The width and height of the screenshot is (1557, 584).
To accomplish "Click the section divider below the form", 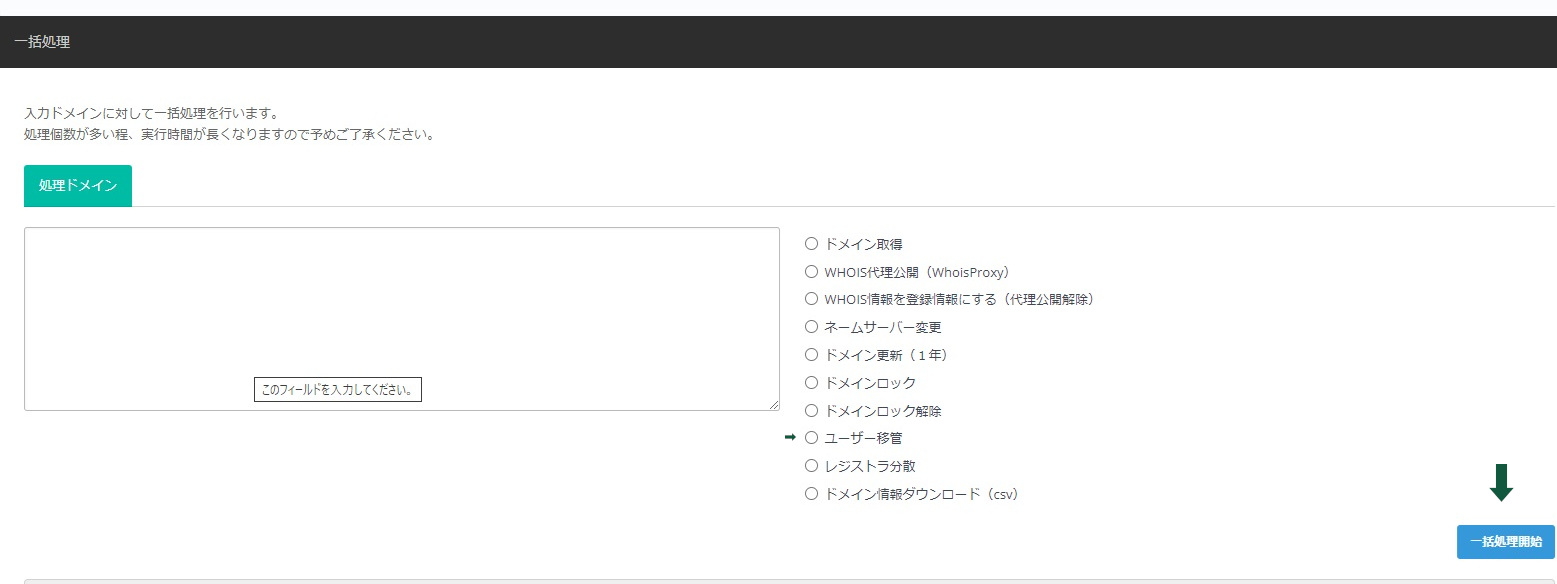I will coord(778,580).
